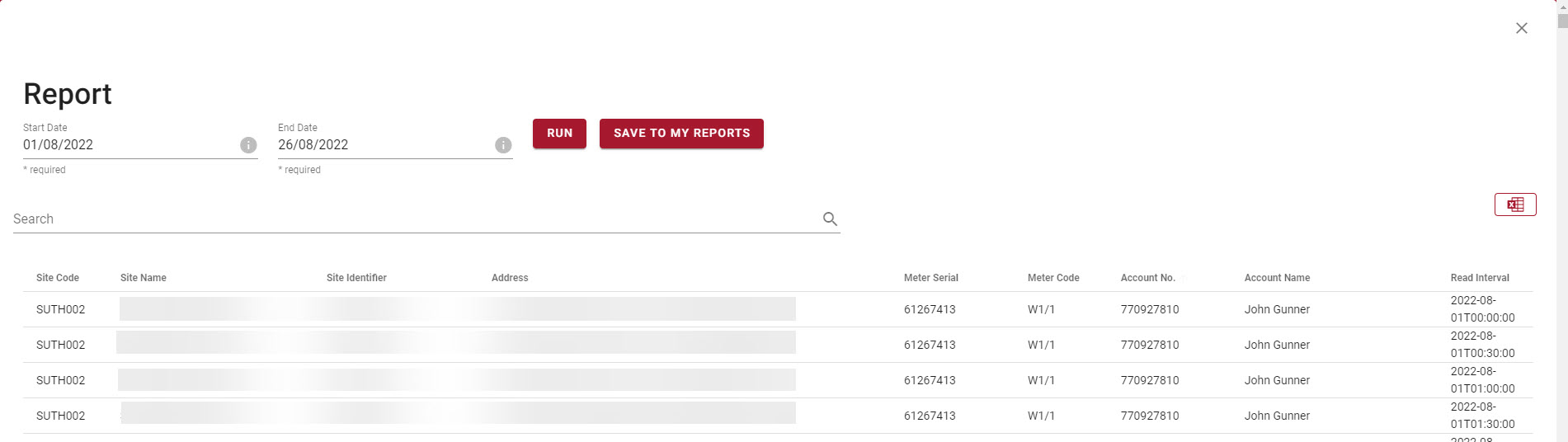This screenshot has width=1568, height=442.
Task: Sort by Account Name column
Action: (1277, 278)
